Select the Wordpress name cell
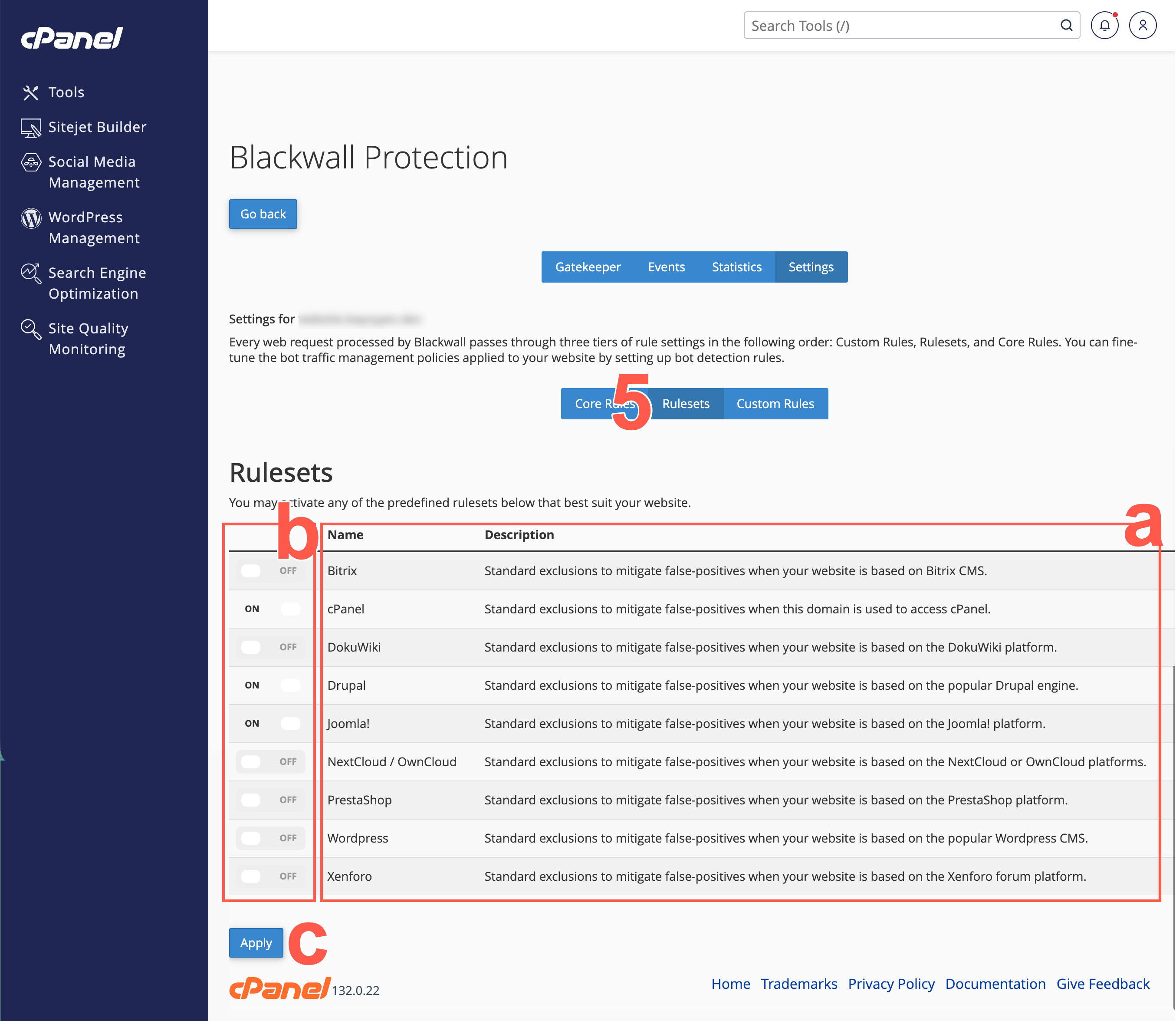The height and width of the screenshot is (1021, 1176). [x=358, y=838]
